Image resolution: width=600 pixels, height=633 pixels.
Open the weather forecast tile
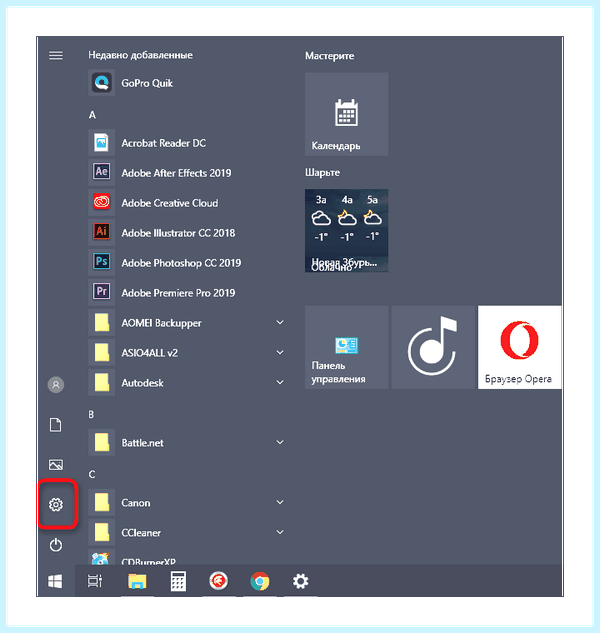click(346, 231)
